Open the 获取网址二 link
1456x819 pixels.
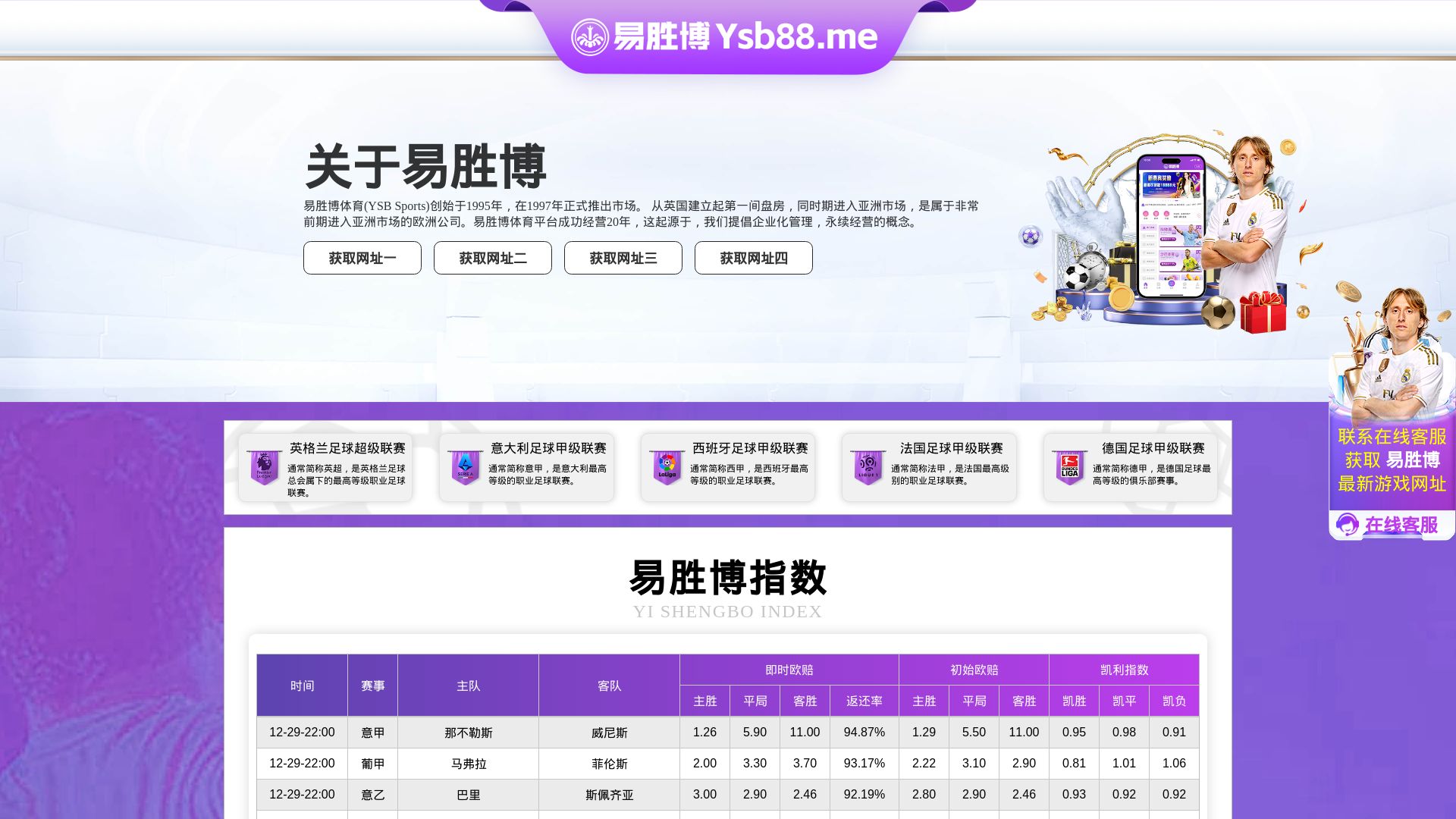coord(492,258)
